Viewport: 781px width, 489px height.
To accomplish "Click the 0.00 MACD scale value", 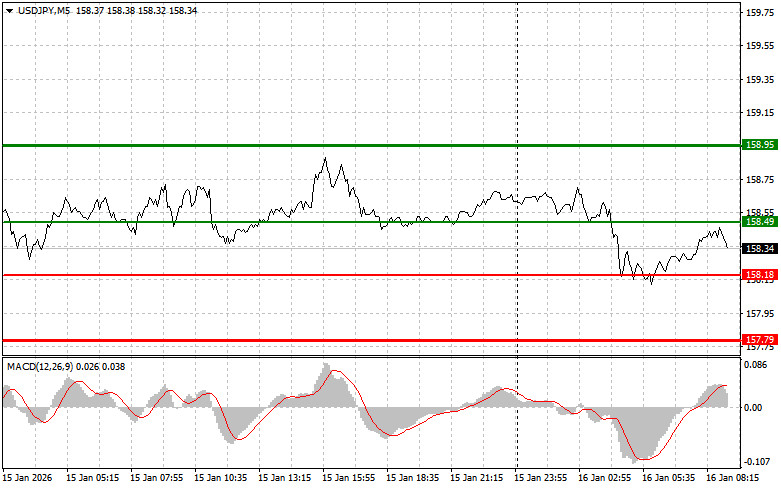I will pos(753,407).
